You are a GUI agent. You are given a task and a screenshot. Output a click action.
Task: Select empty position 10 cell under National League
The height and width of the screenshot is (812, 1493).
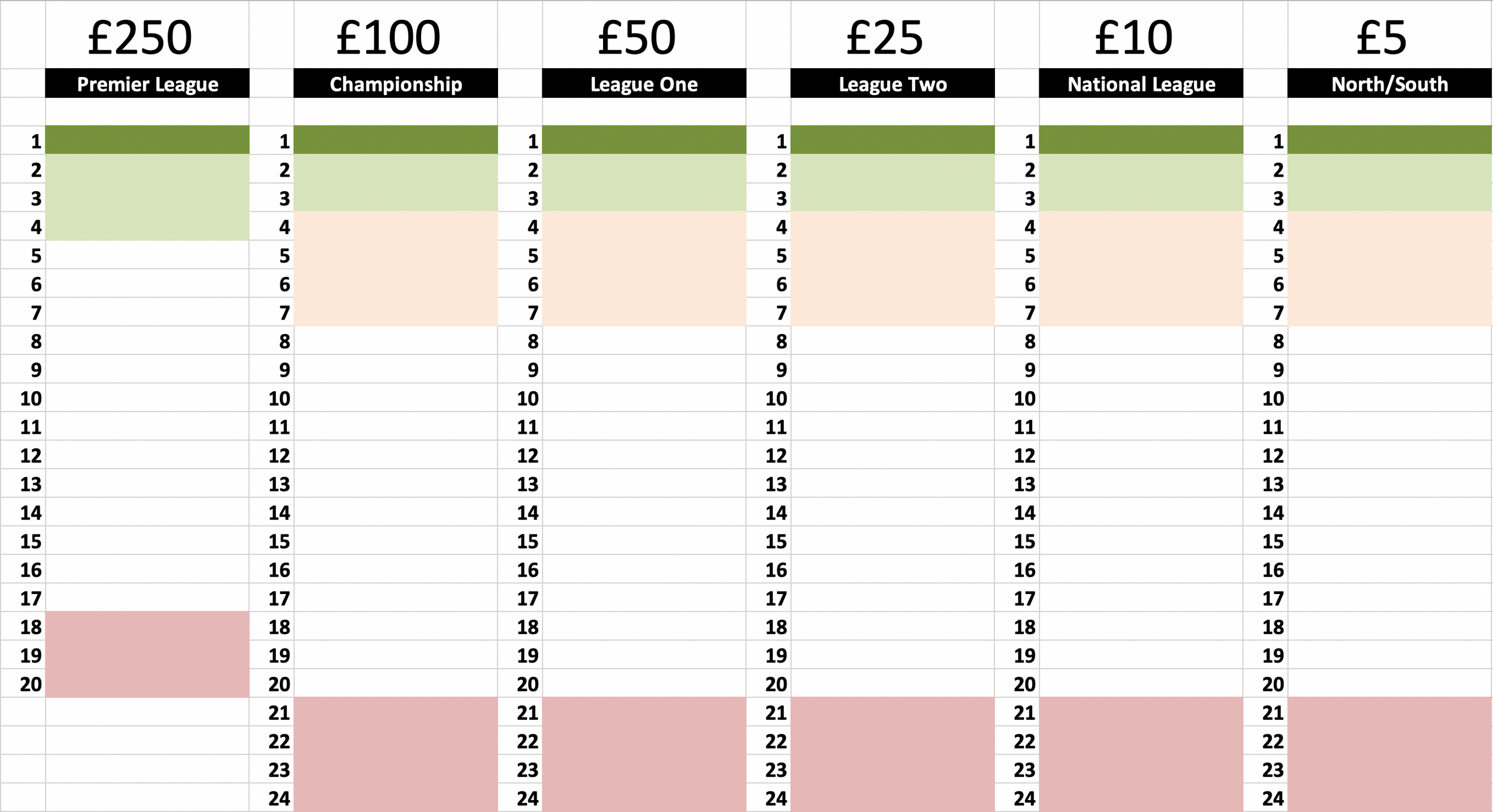point(1141,398)
